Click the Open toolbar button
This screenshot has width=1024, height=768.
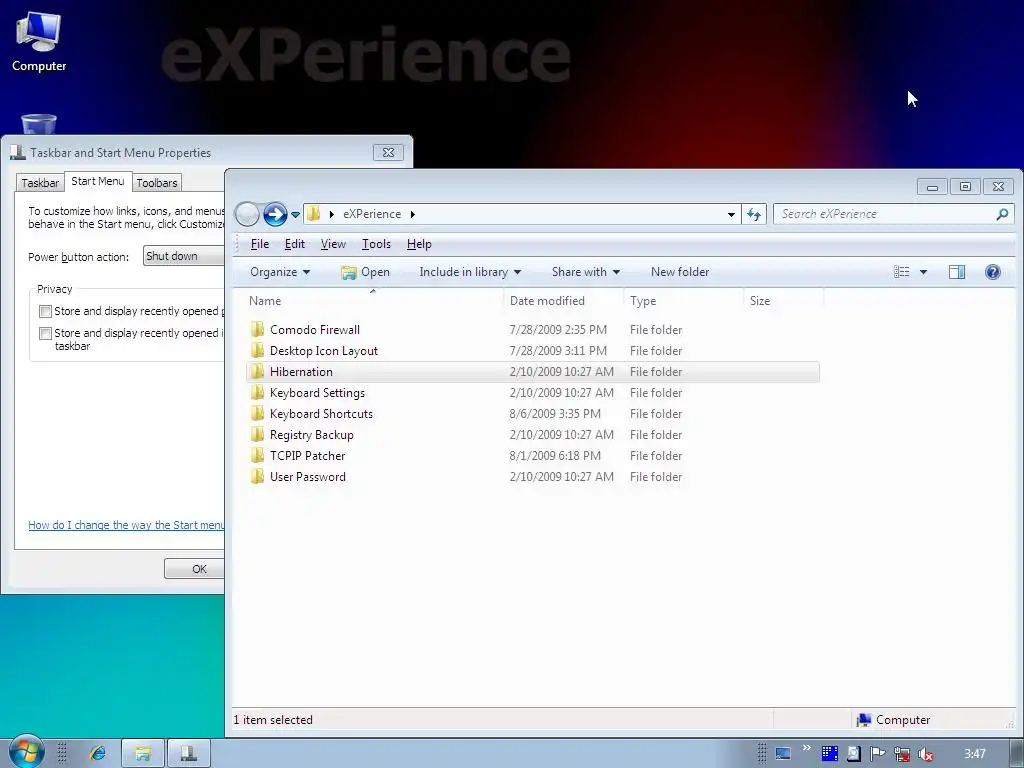(365, 272)
